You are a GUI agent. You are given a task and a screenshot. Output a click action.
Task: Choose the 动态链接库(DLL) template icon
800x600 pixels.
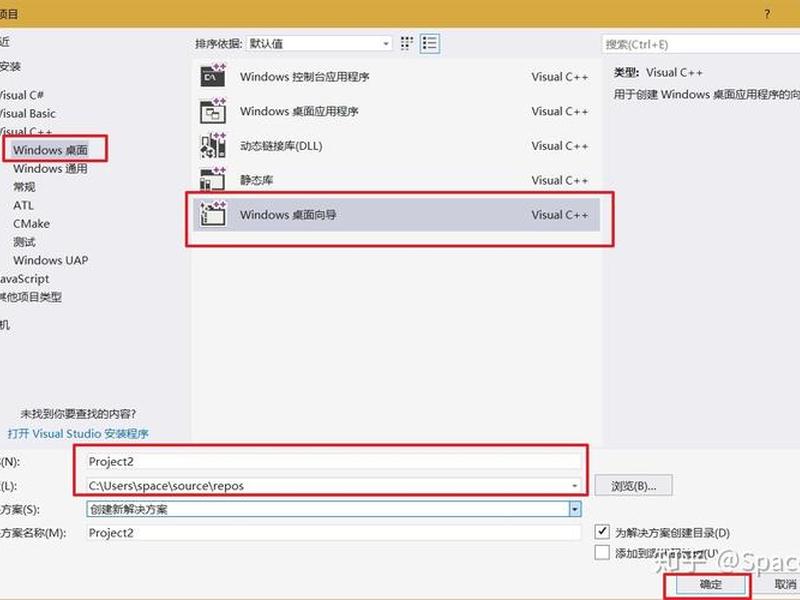(213, 145)
